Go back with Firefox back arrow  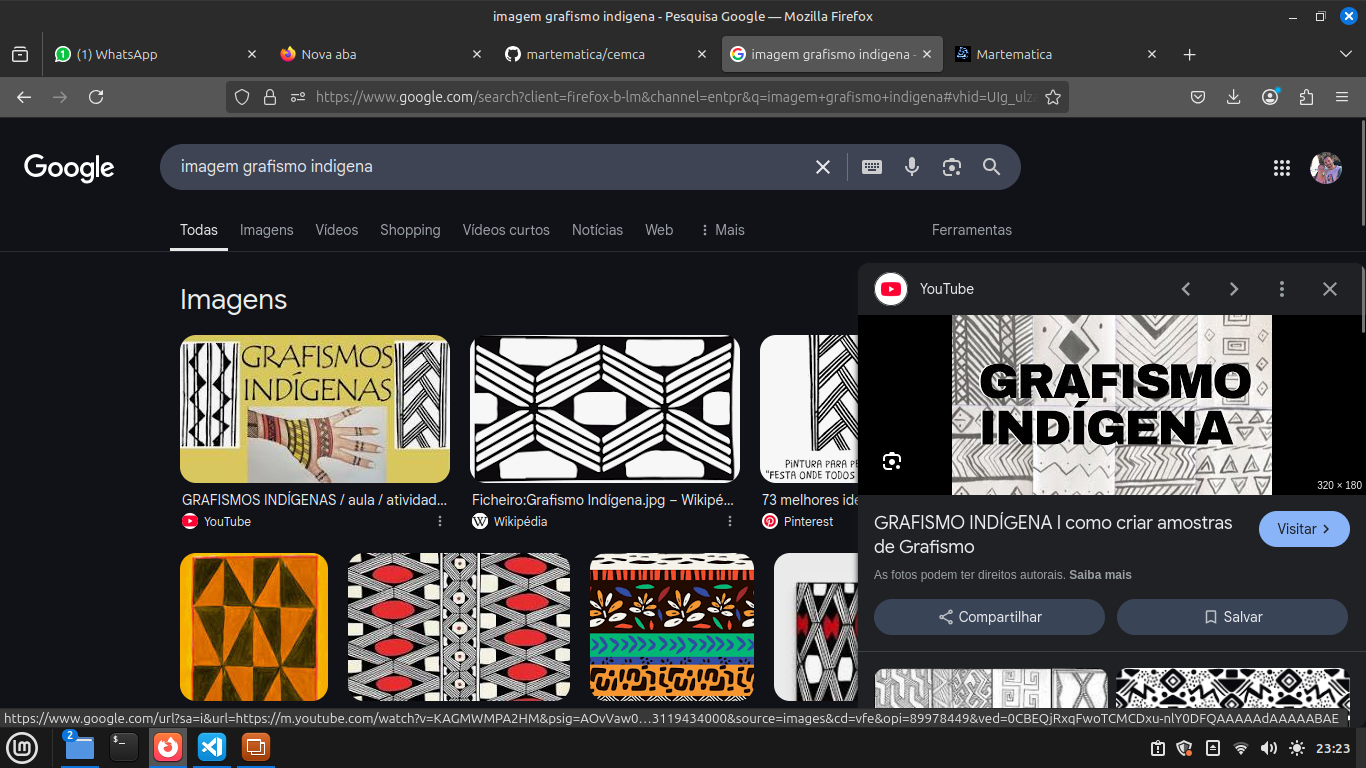pyautogui.click(x=24, y=97)
